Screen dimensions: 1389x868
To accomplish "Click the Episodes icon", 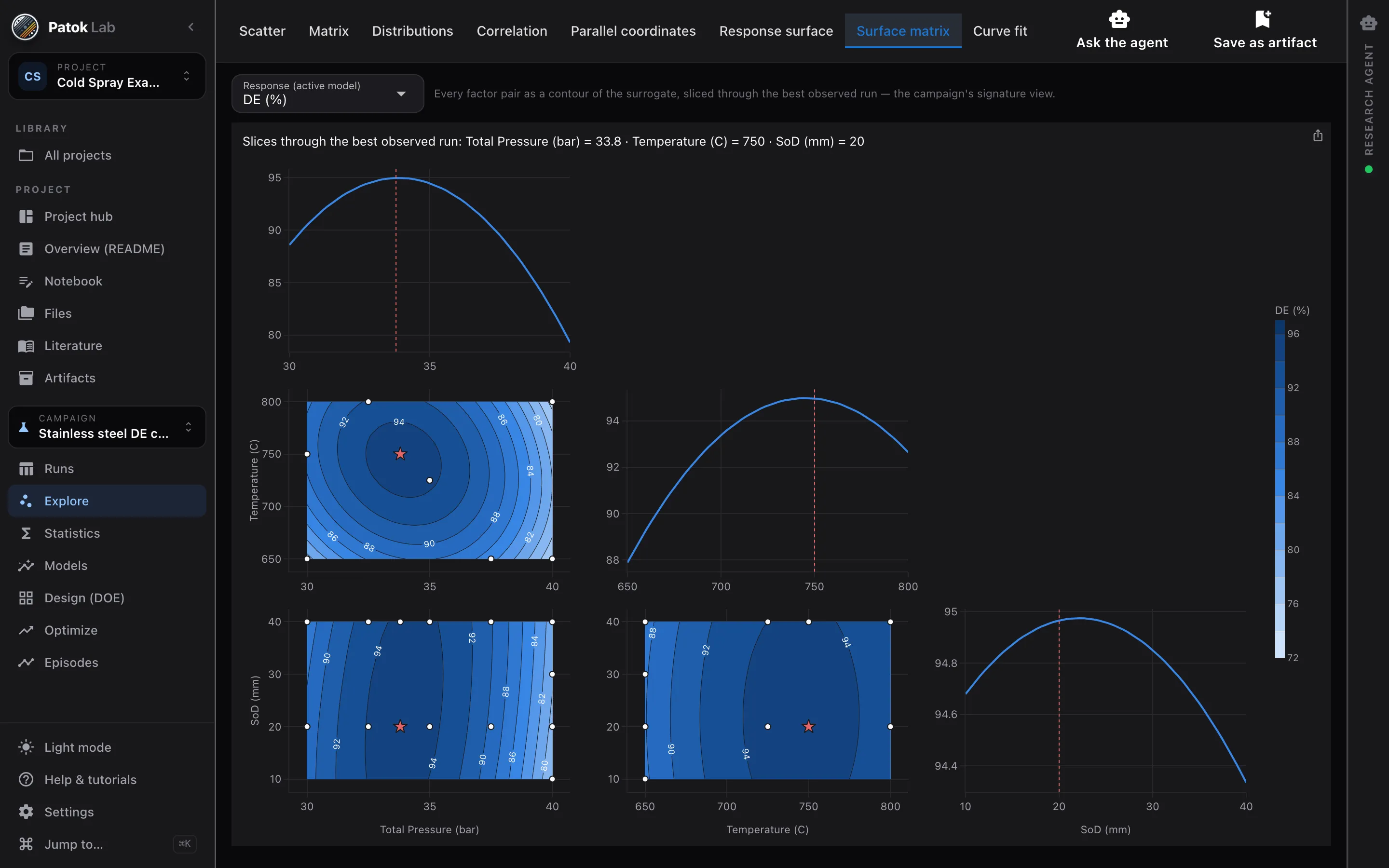I will 26,663.
